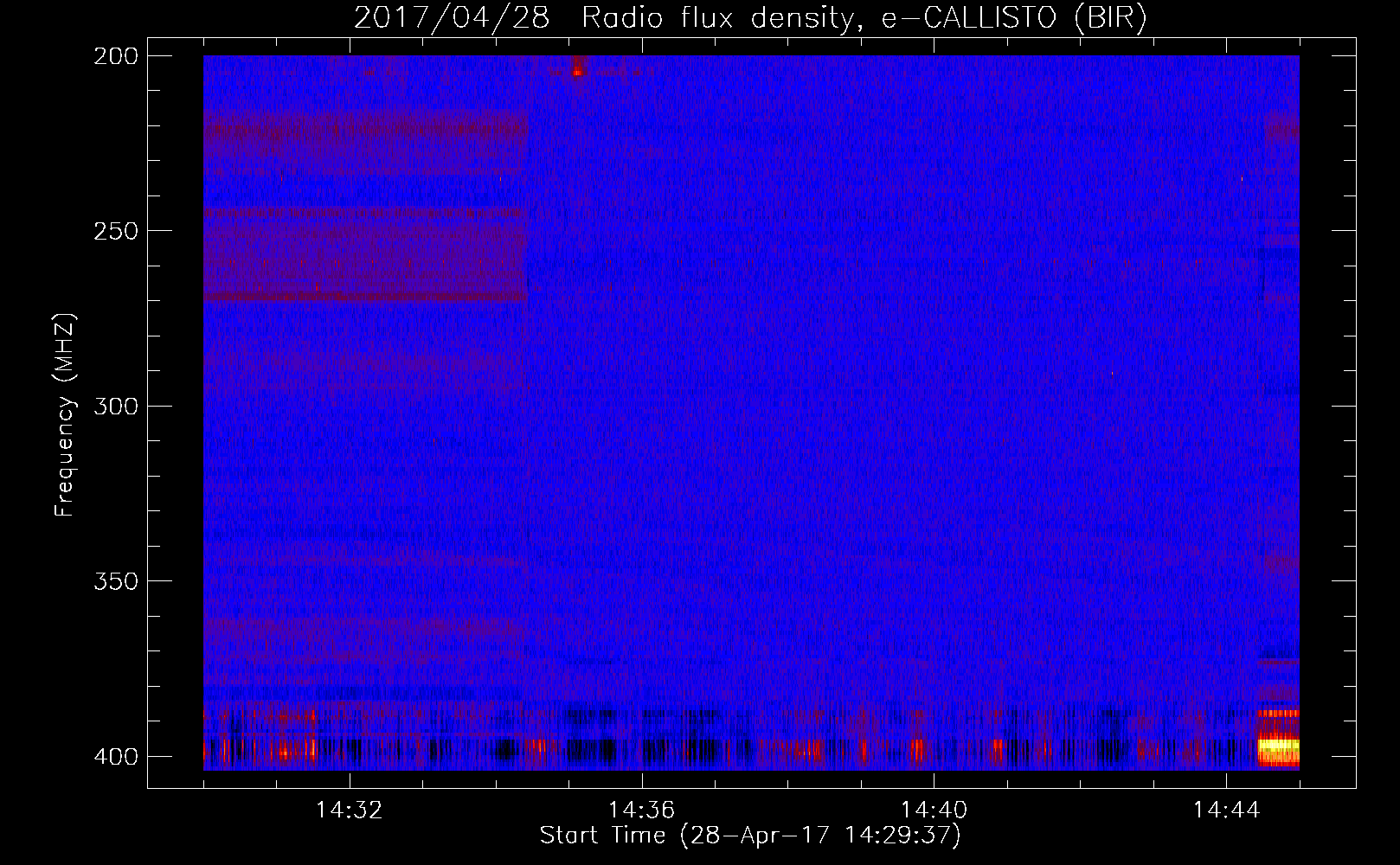Click the 14:44 time tick label
Viewport: 1400px width, 865px height.
pos(1226,810)
